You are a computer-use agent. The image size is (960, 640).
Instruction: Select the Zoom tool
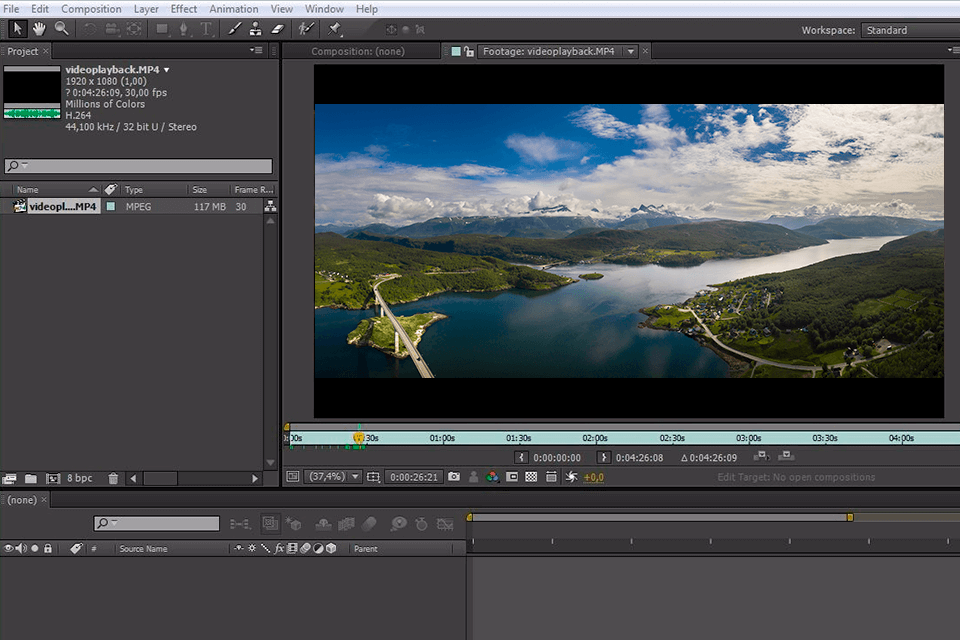[x=61, y=28]
